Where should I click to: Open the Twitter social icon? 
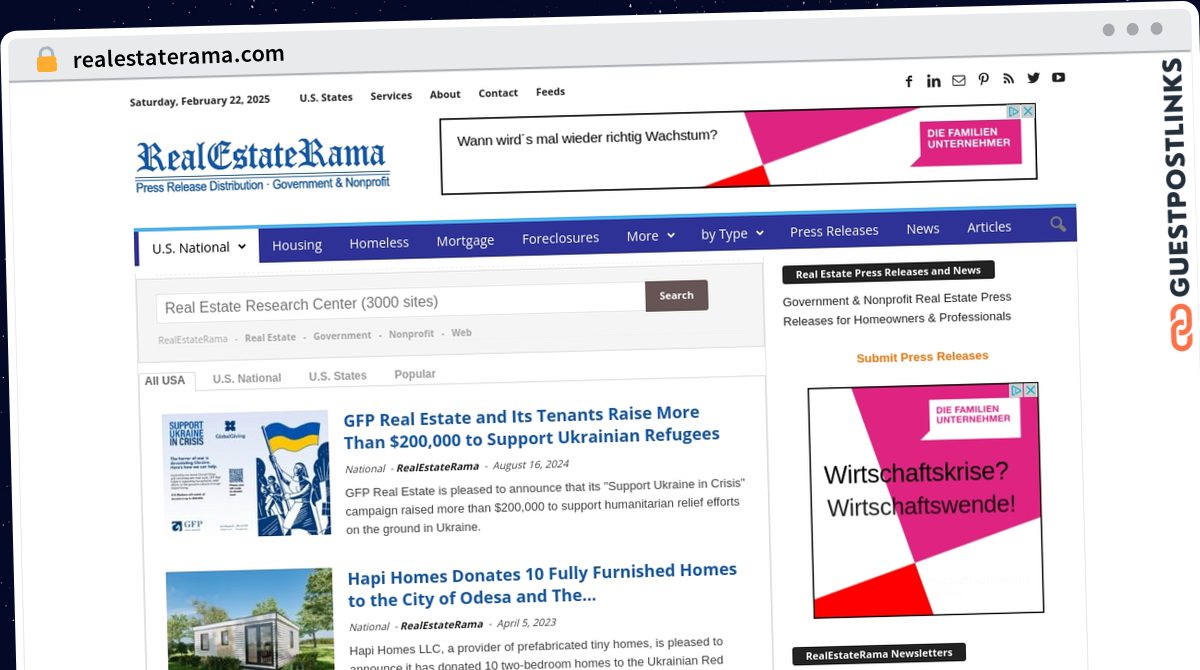(1033, 78)
